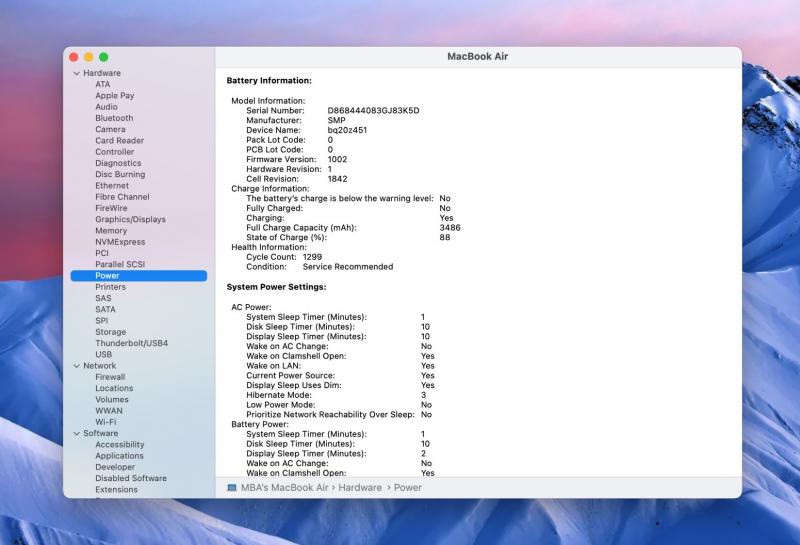This screenshot has height=545, width=800.
Task: Select the highlighted Power entry
Action: [139, 276]
